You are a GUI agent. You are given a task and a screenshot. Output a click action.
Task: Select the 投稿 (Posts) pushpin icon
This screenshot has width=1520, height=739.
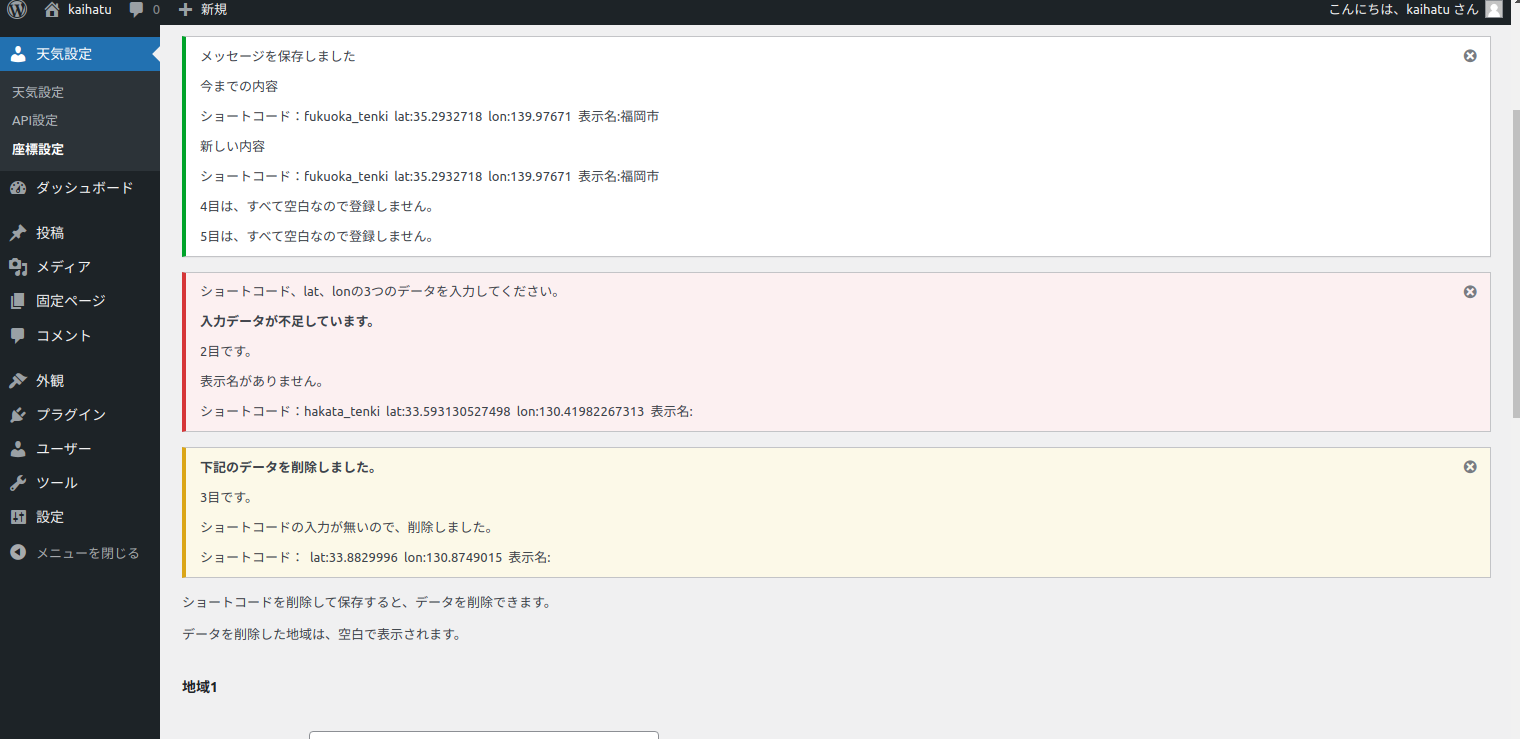click(17, 232)
